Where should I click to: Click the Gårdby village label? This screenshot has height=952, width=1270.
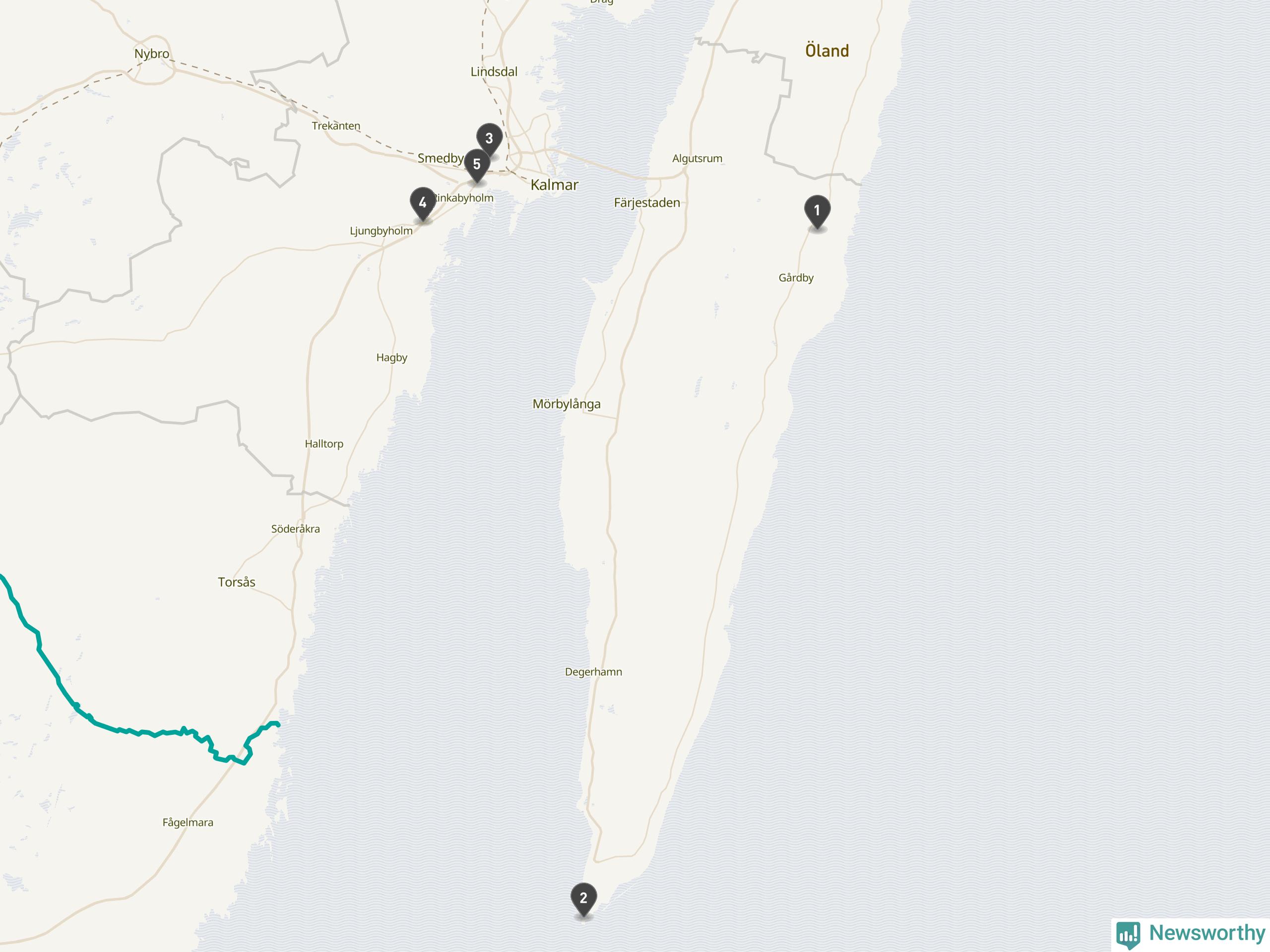(796, 278)
